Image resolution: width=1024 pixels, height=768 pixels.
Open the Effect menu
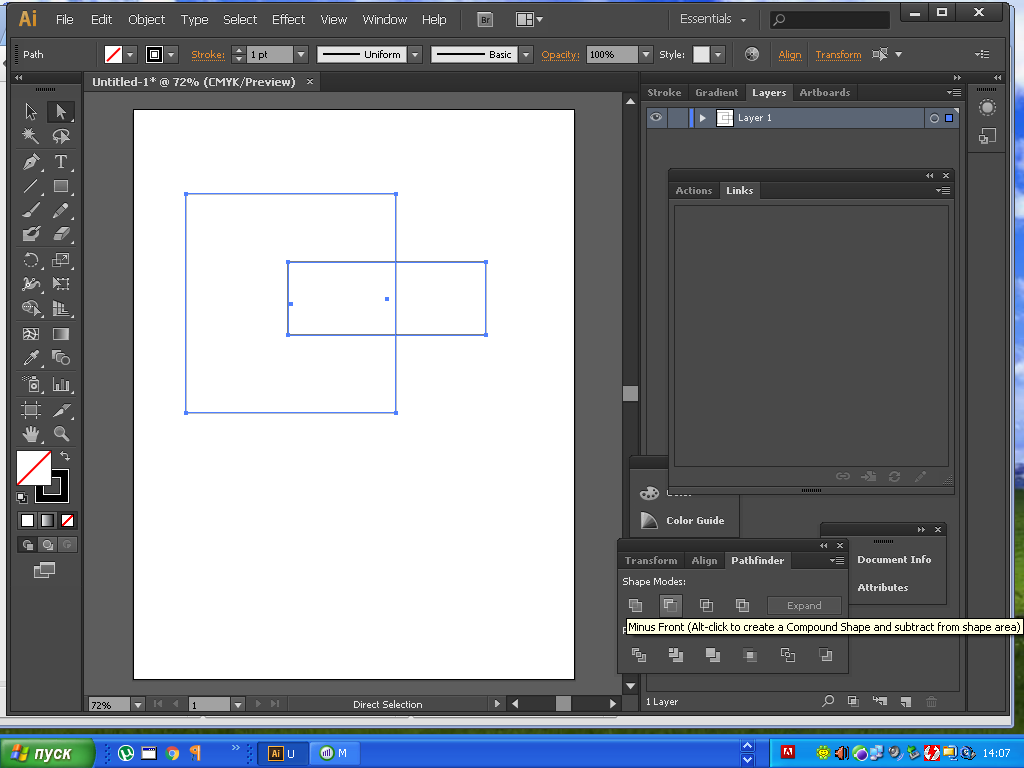click(288, 19)
